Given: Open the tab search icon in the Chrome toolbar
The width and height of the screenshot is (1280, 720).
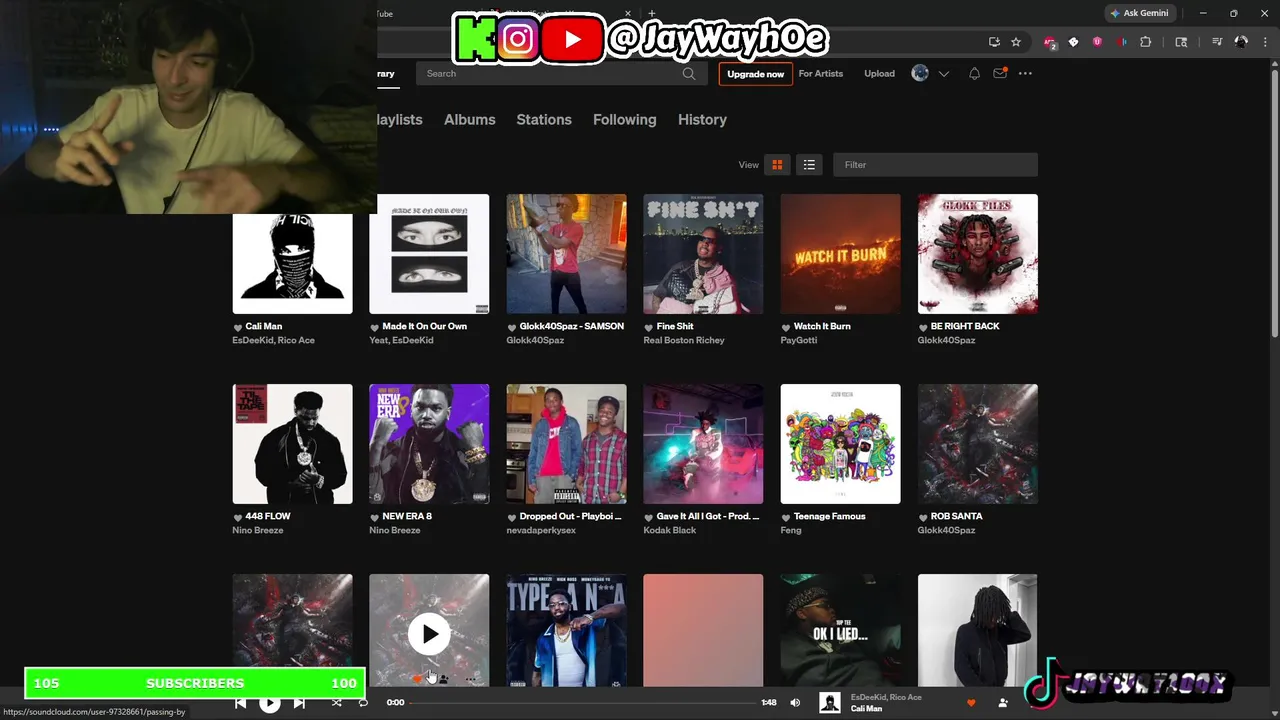Looking at the screenshot, I should point(1181,42).
